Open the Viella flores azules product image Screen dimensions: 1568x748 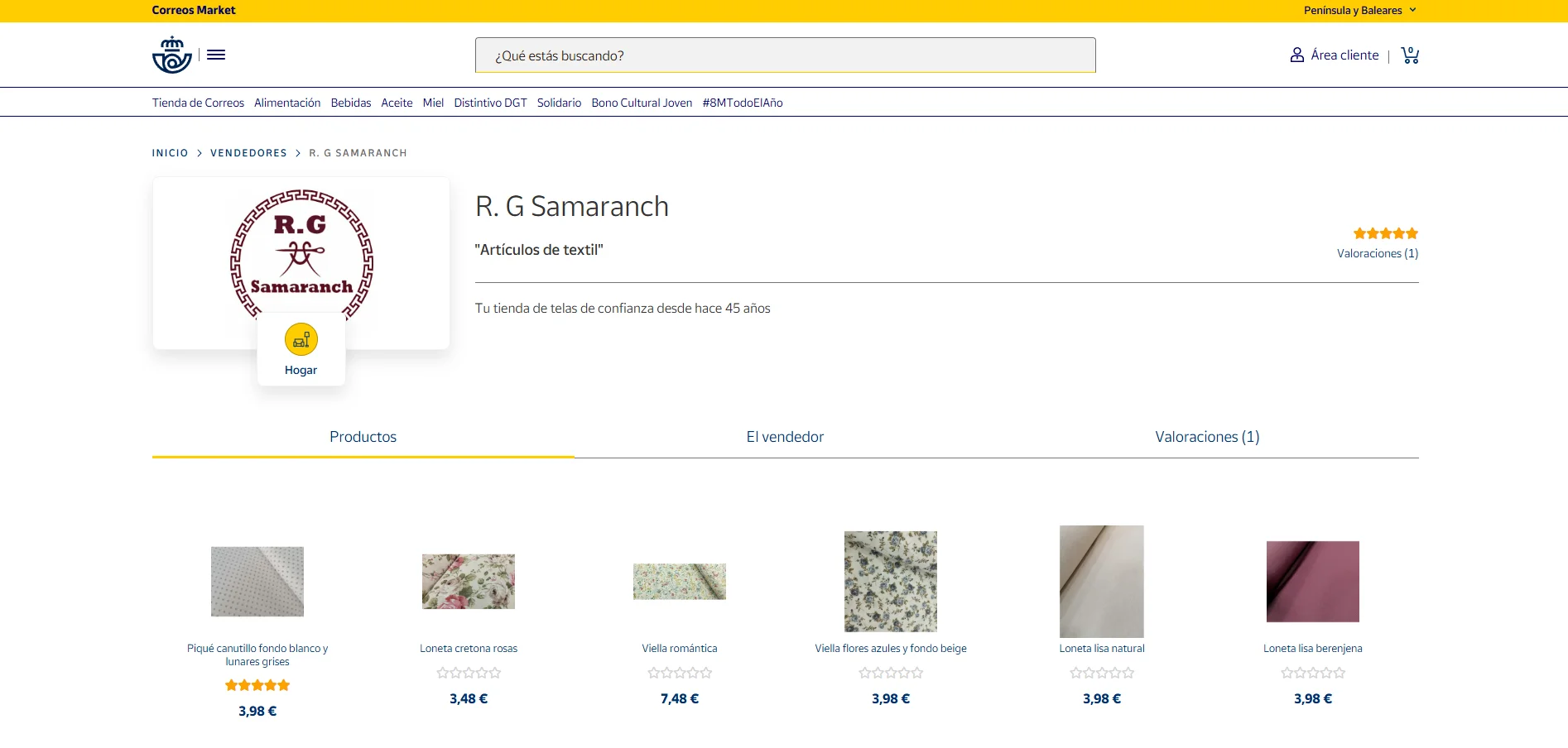[890, 581]
